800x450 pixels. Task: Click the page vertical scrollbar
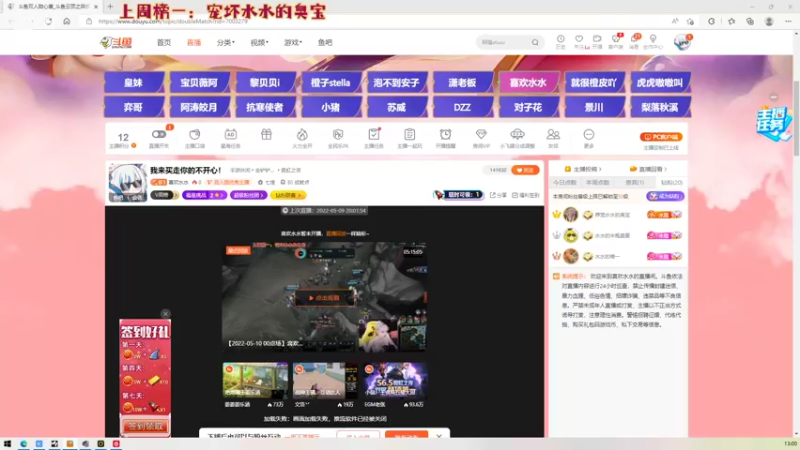[x=796, y=117]
